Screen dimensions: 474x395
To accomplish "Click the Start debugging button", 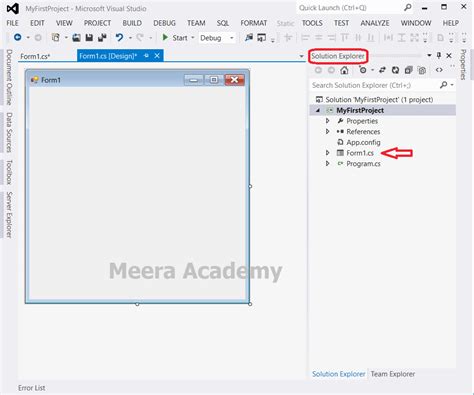I will point(176,38).
